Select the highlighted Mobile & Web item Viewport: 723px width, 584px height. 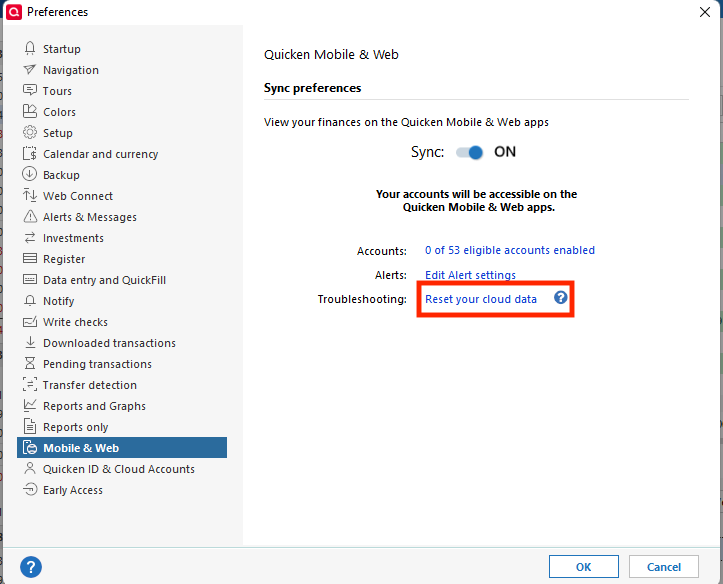pos(122,448)
